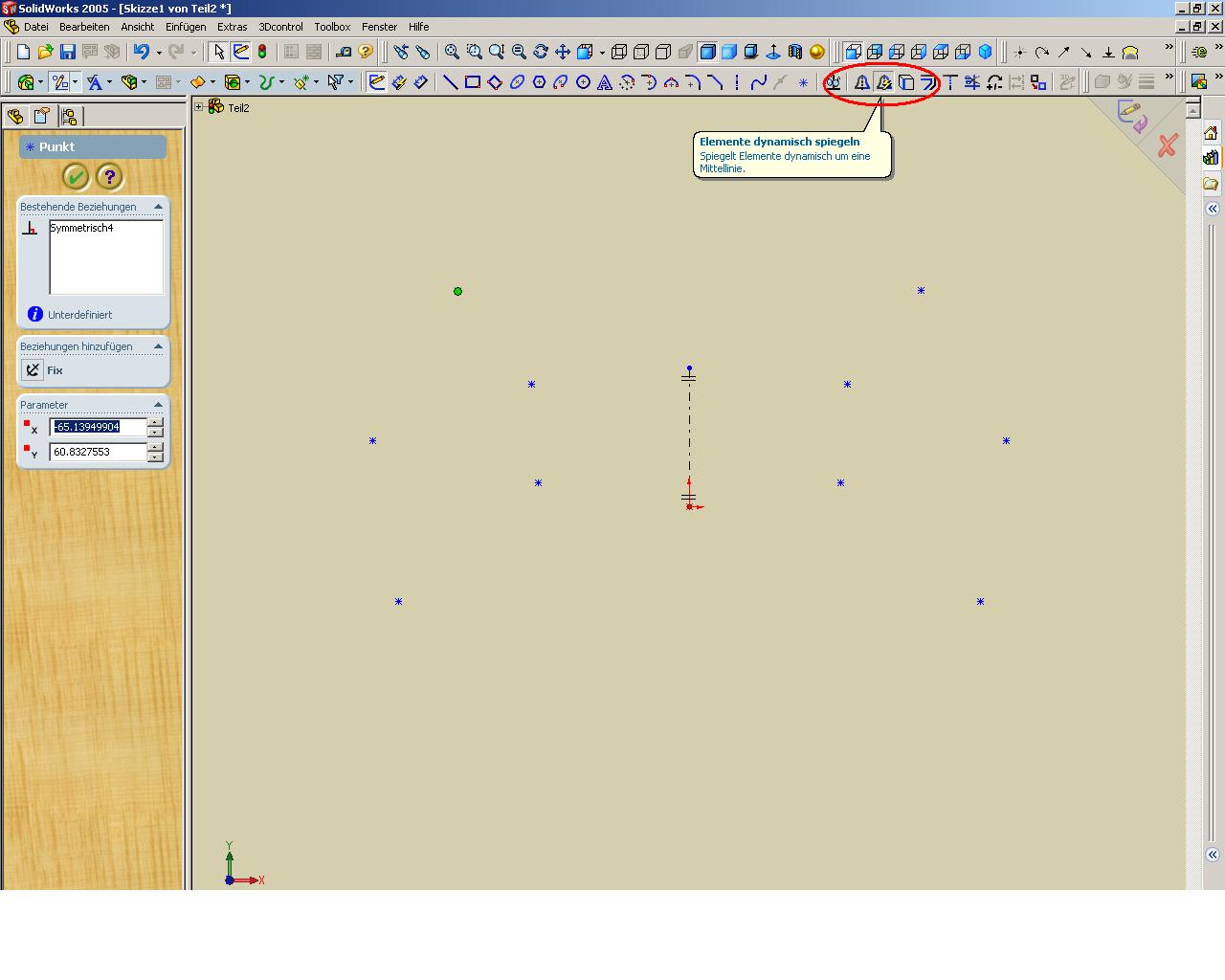Image resolution: width=1225 pixels, height=980 pixels.
Task: Select the Pan view tool
Action: coord(563,52)
